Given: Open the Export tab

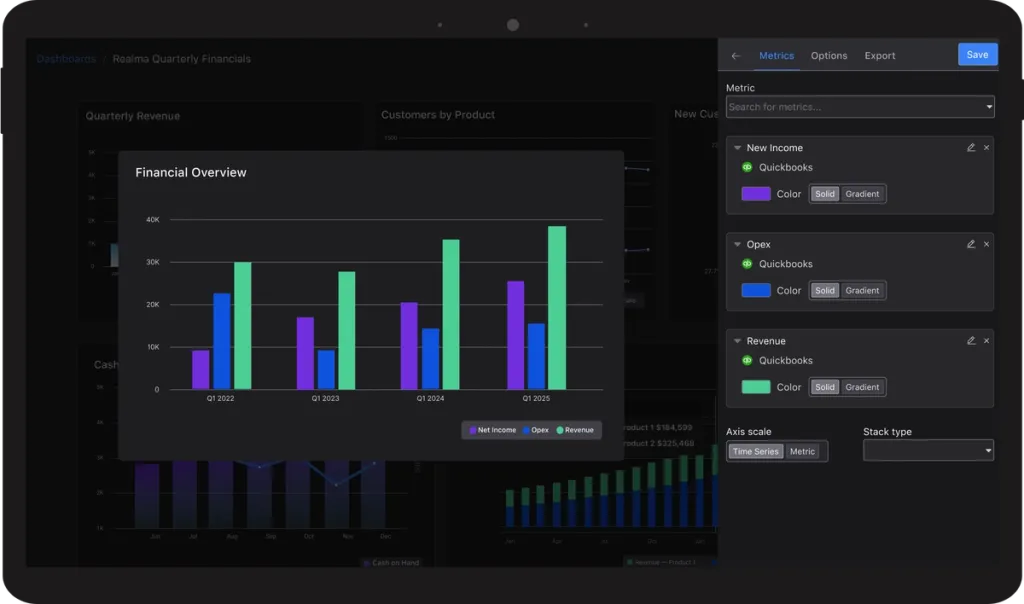Looking at the screenshot, I should tap(880, 56).
